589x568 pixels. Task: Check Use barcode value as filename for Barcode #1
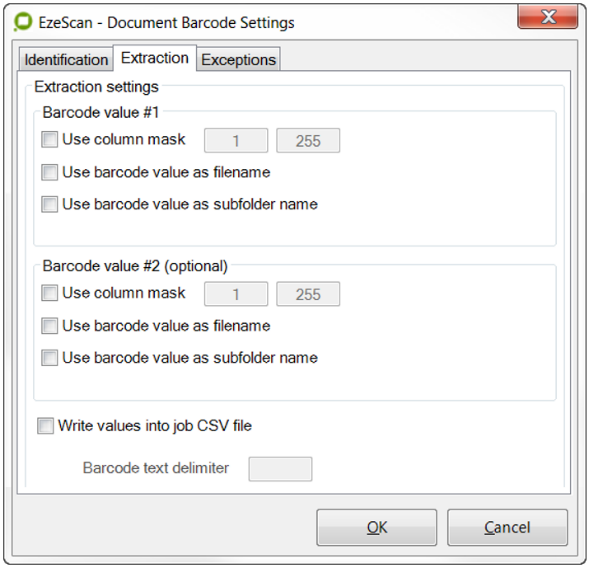50,172
